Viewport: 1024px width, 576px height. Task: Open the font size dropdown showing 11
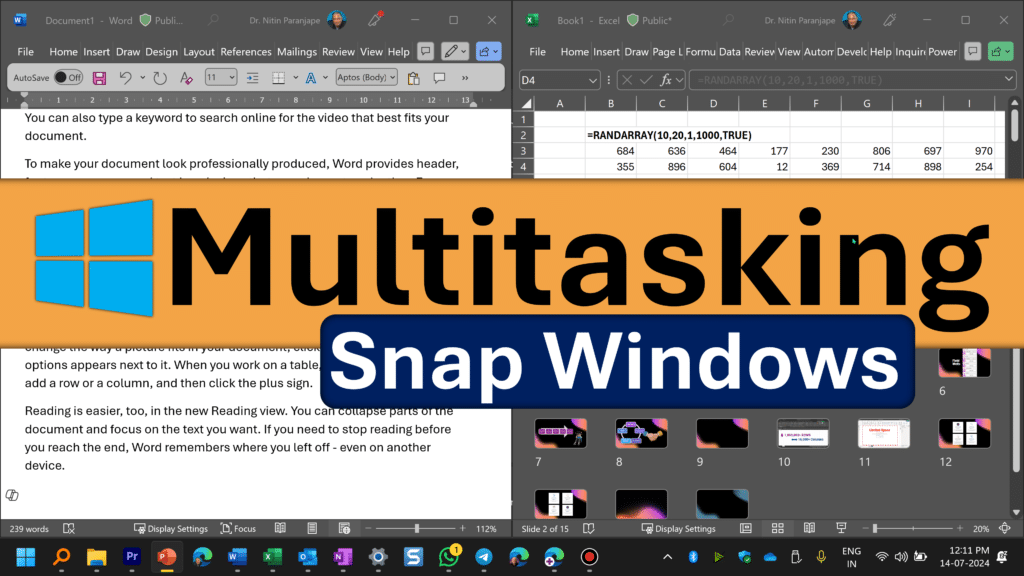click(x=220, y=77)
